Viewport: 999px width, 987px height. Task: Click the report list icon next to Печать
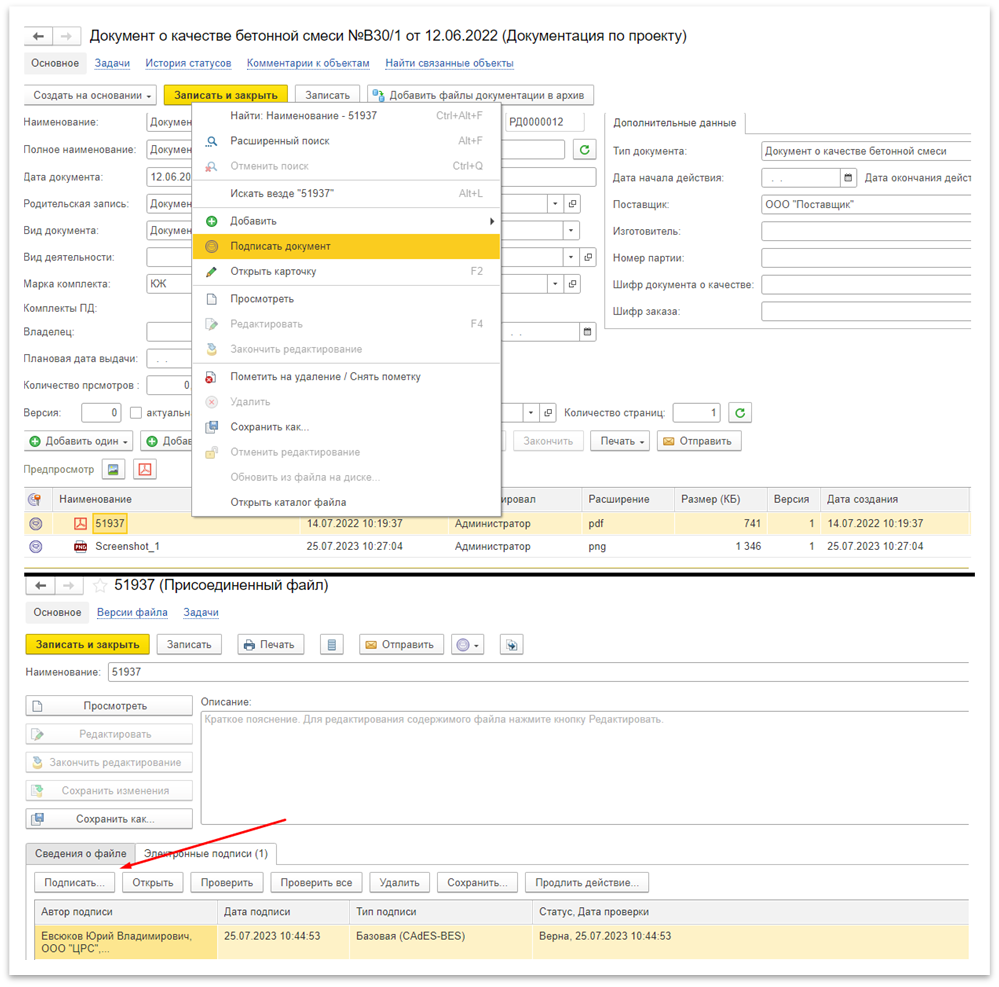(335, 644)
